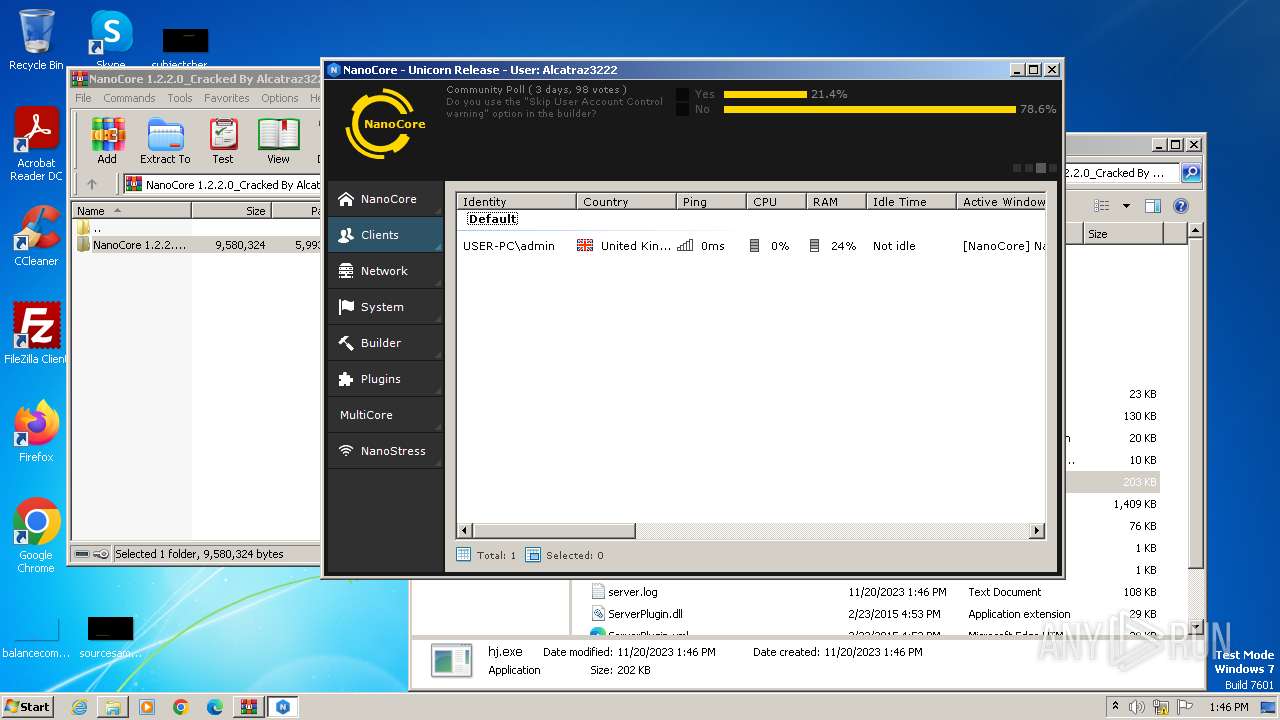Viewport: 1280px width, 720px height.
Task: Sort clients by Idle Time column
Action: 911,202
